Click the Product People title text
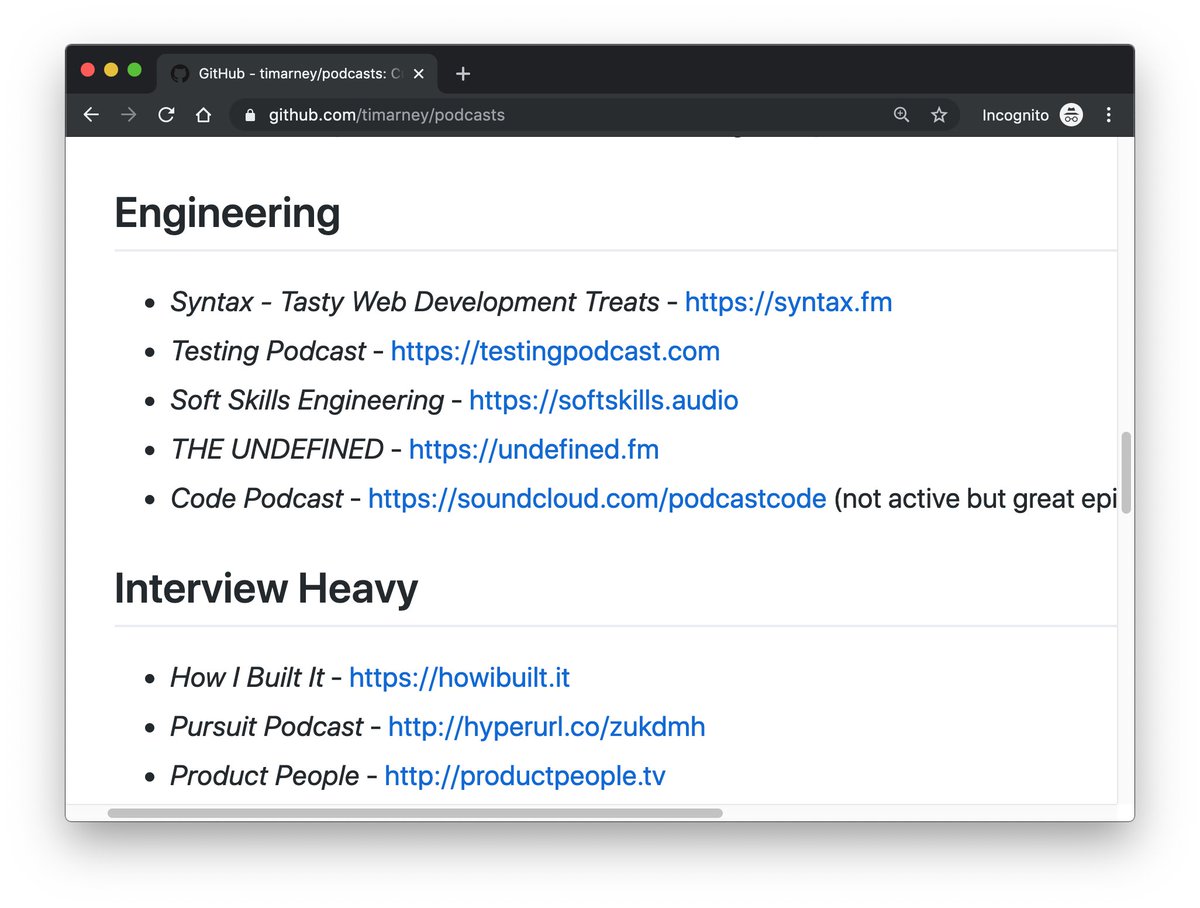The width and height of the screenshot is (1200, 908). point(265,775)
